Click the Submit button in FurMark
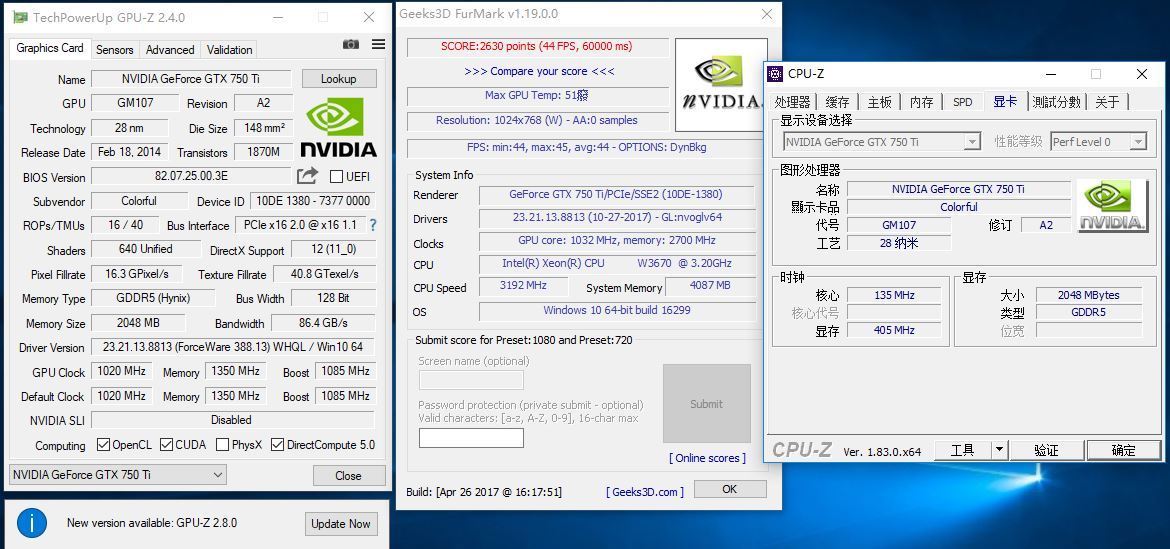The width and height of the screenshot is (1170, 549). pyautogui.click(x=706, y=404)
